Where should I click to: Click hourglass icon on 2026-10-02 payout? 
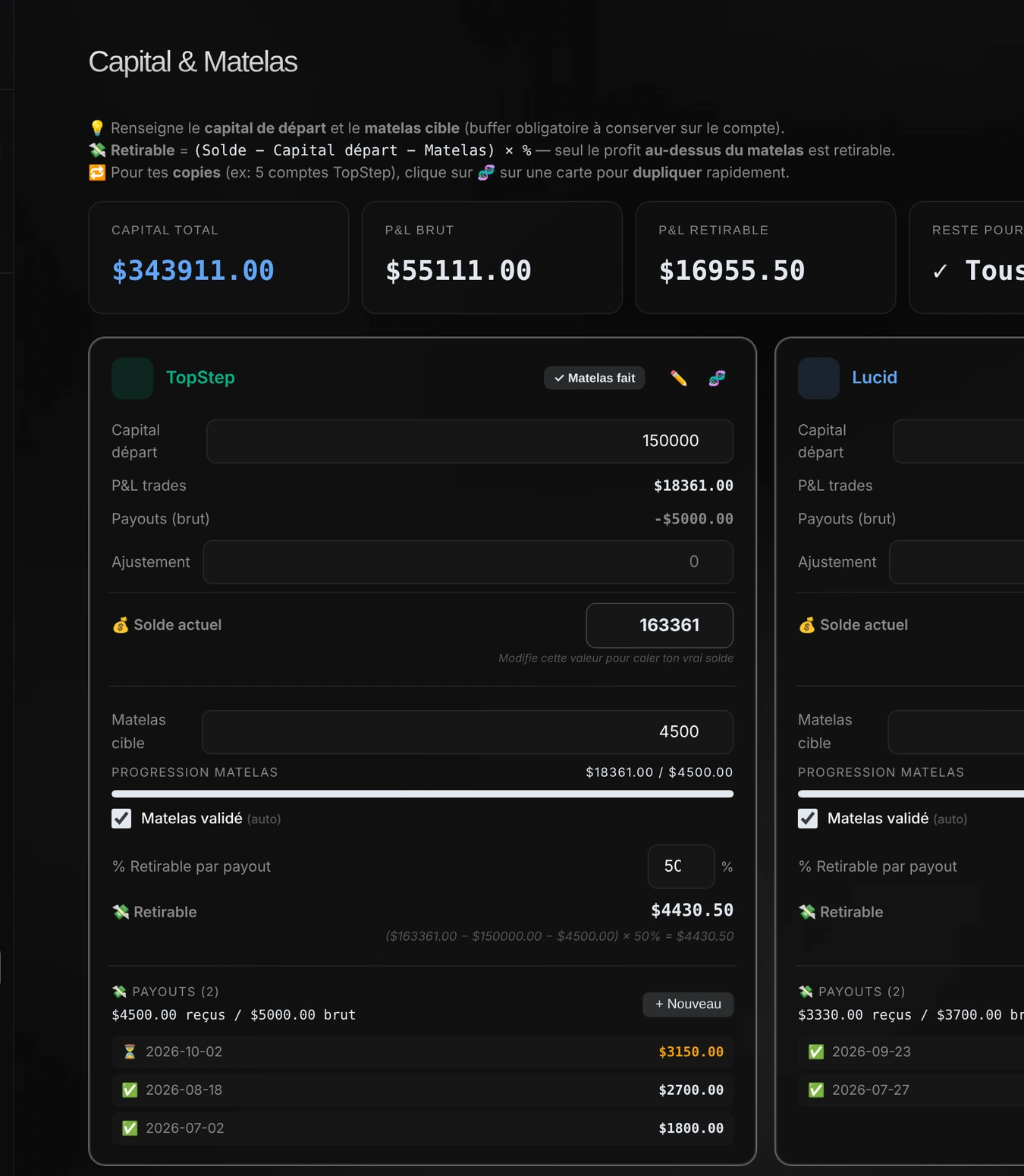tap(130, 1052)
